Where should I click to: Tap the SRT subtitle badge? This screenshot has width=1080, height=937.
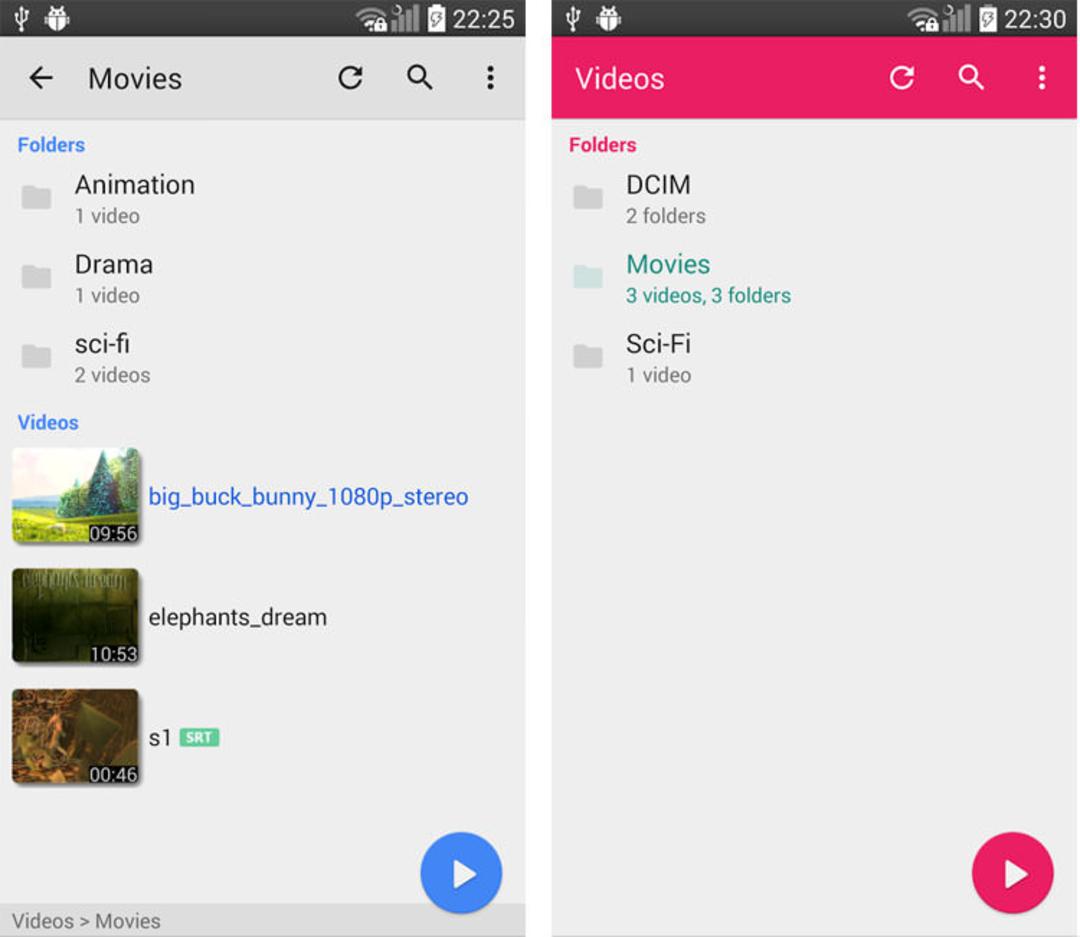click(199, 738)
